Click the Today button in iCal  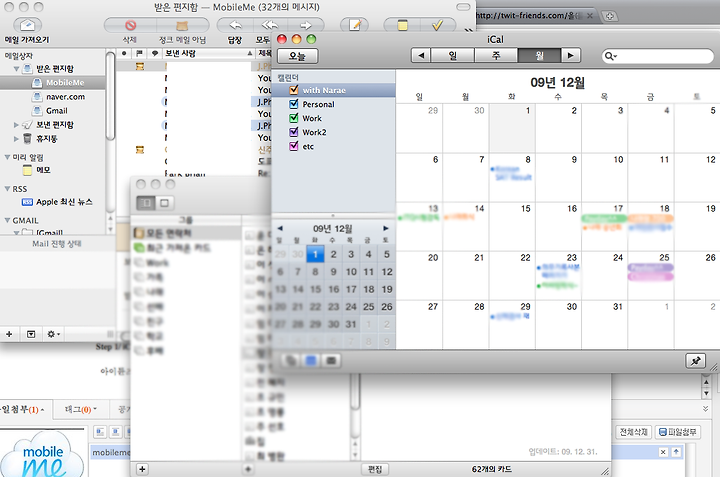pyautogui.click(x=298, y=56)
